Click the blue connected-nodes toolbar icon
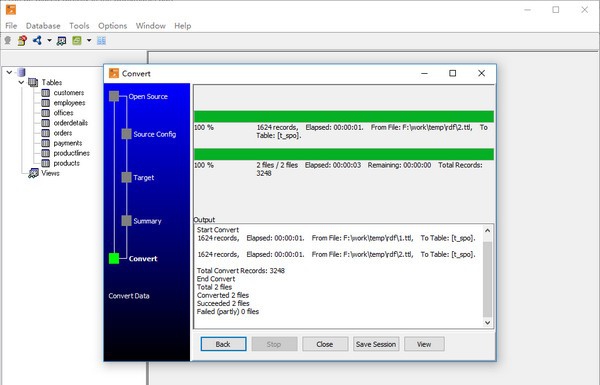This screenshot has width=600, height=385. [x=37, y=40]
